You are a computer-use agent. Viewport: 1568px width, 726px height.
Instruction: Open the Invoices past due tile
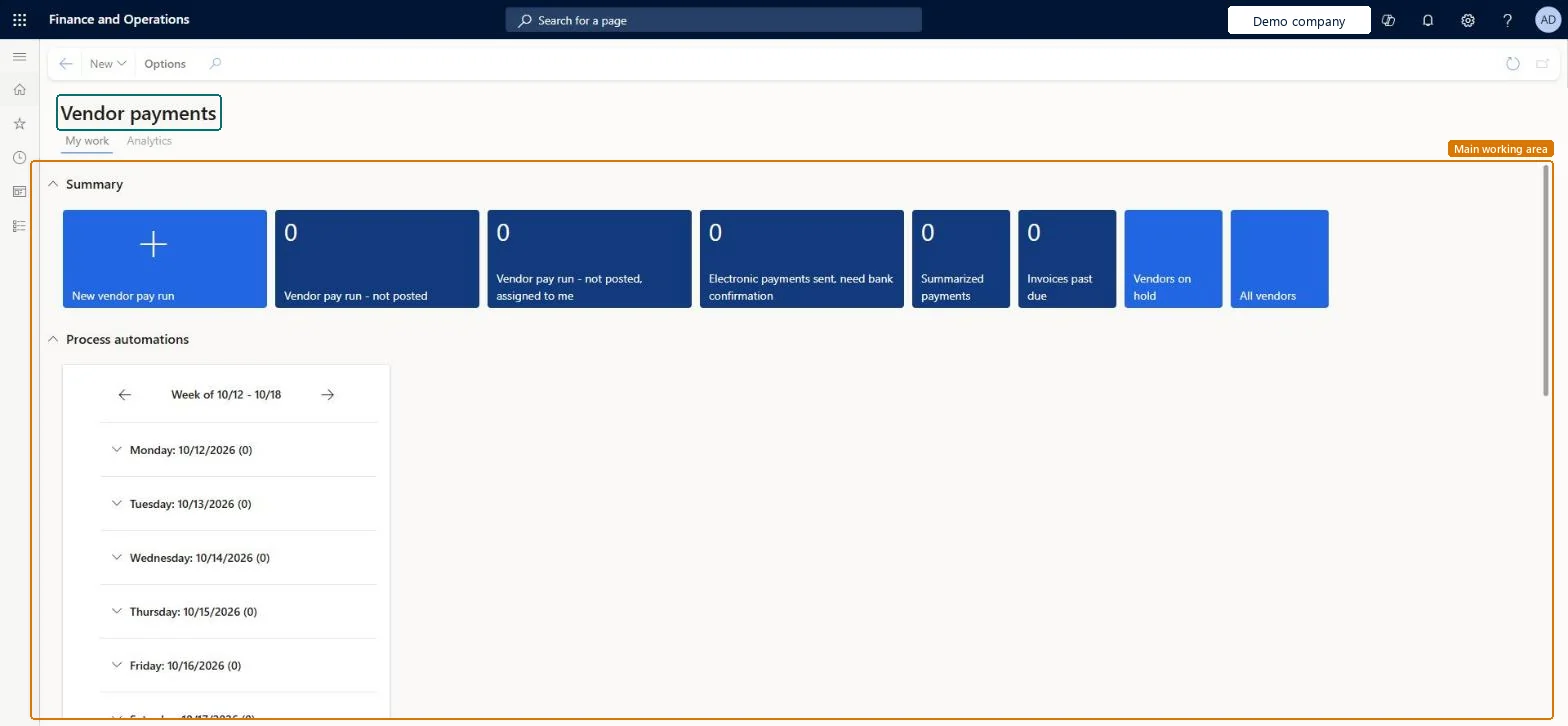[x=1067, y=259]
